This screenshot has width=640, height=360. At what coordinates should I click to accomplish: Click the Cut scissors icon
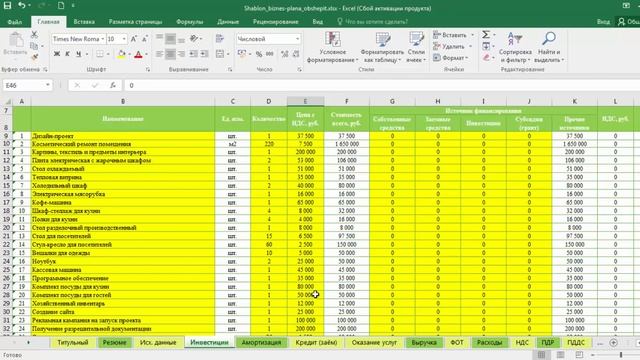coord(34,35)
